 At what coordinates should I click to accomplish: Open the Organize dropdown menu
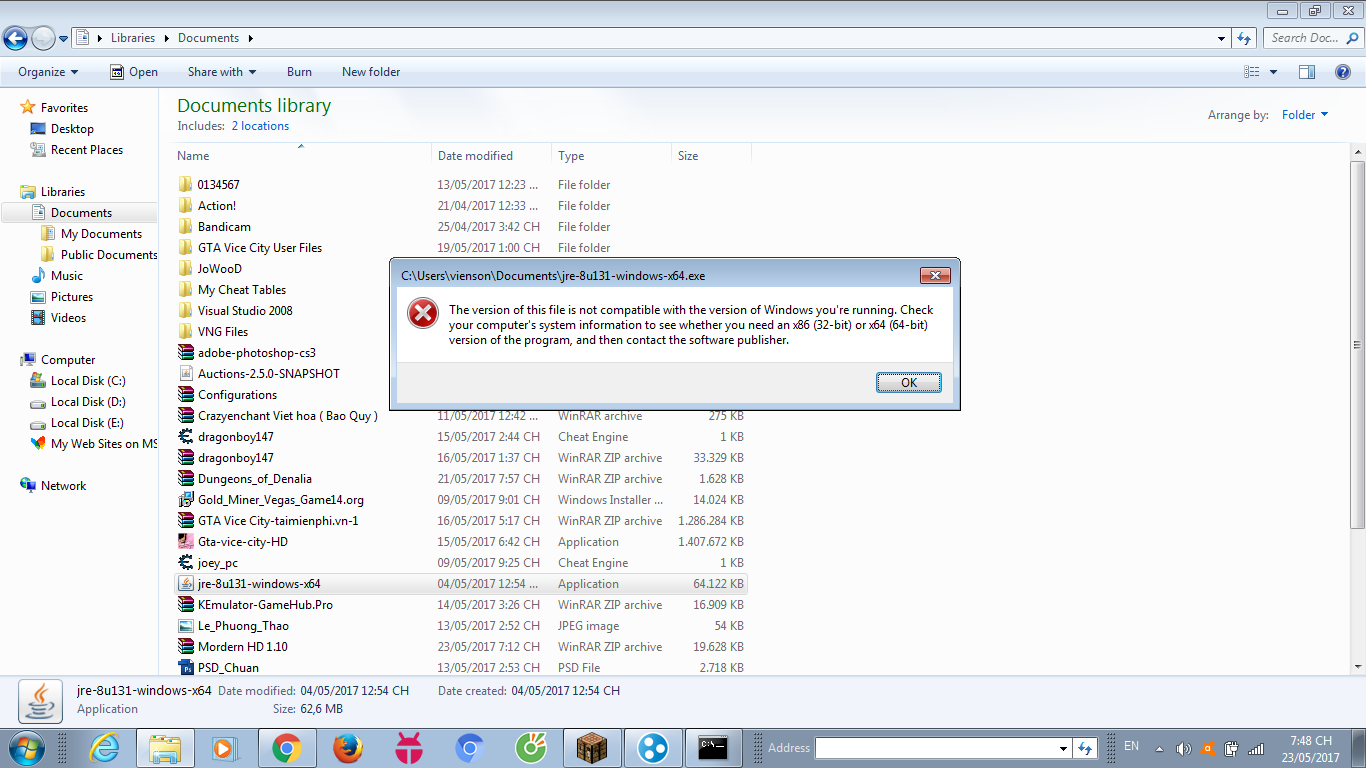pyautogui.click(x=48, y=72)
